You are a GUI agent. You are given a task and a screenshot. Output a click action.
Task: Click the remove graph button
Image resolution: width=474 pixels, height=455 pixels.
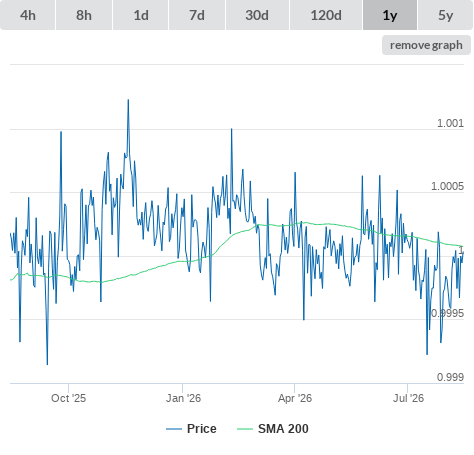(x=426, y=45)
